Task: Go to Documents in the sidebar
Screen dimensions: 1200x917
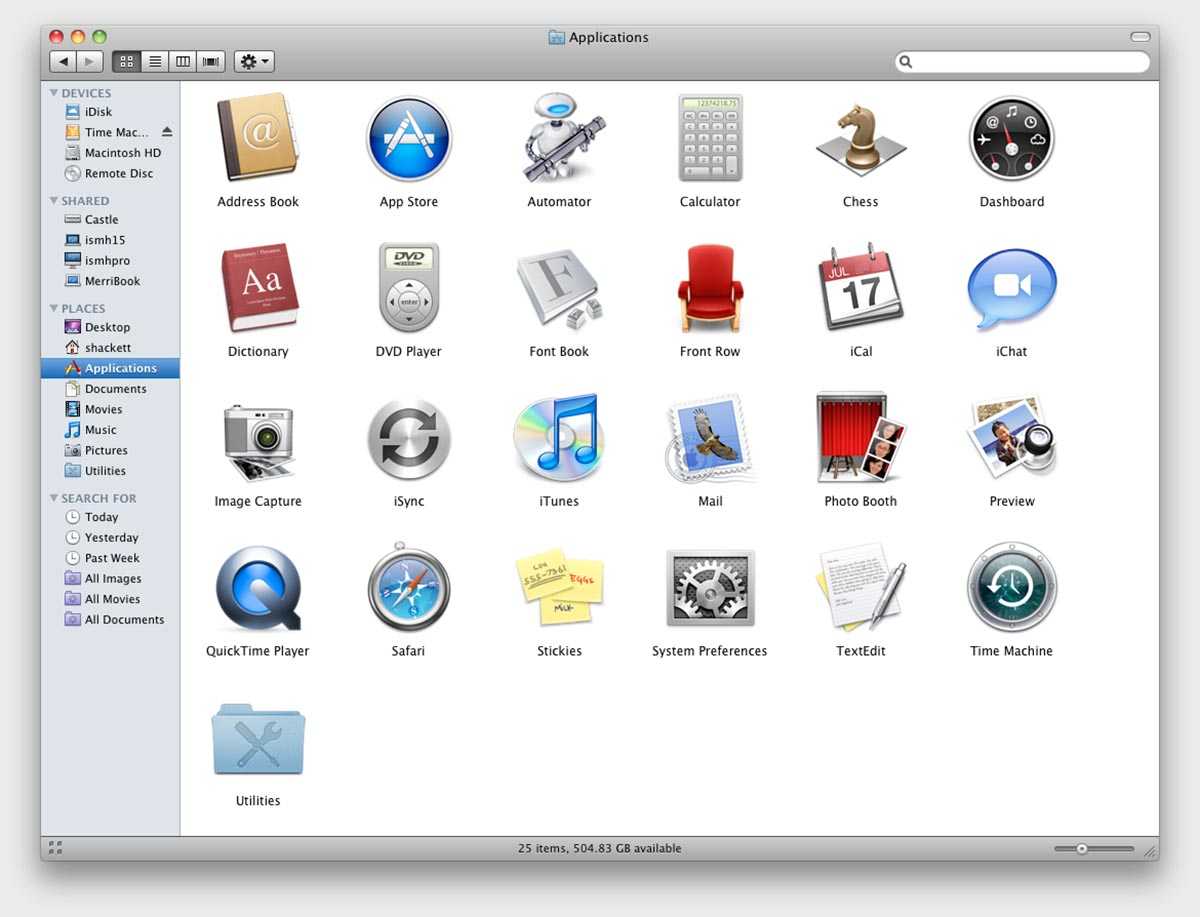Action: [115, 389]
